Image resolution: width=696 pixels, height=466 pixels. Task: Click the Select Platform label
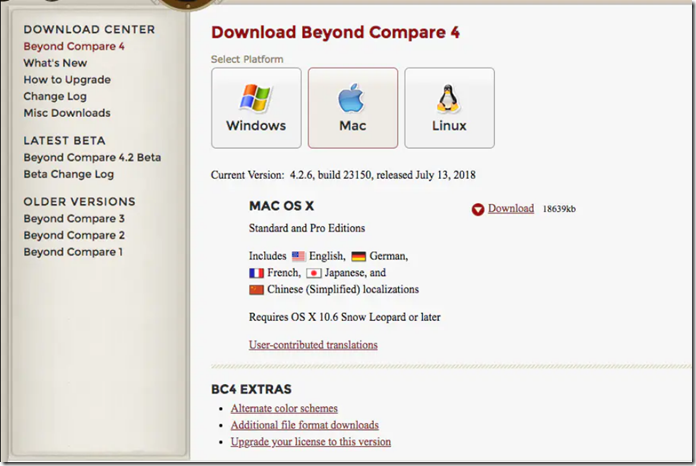pos(247,59)
